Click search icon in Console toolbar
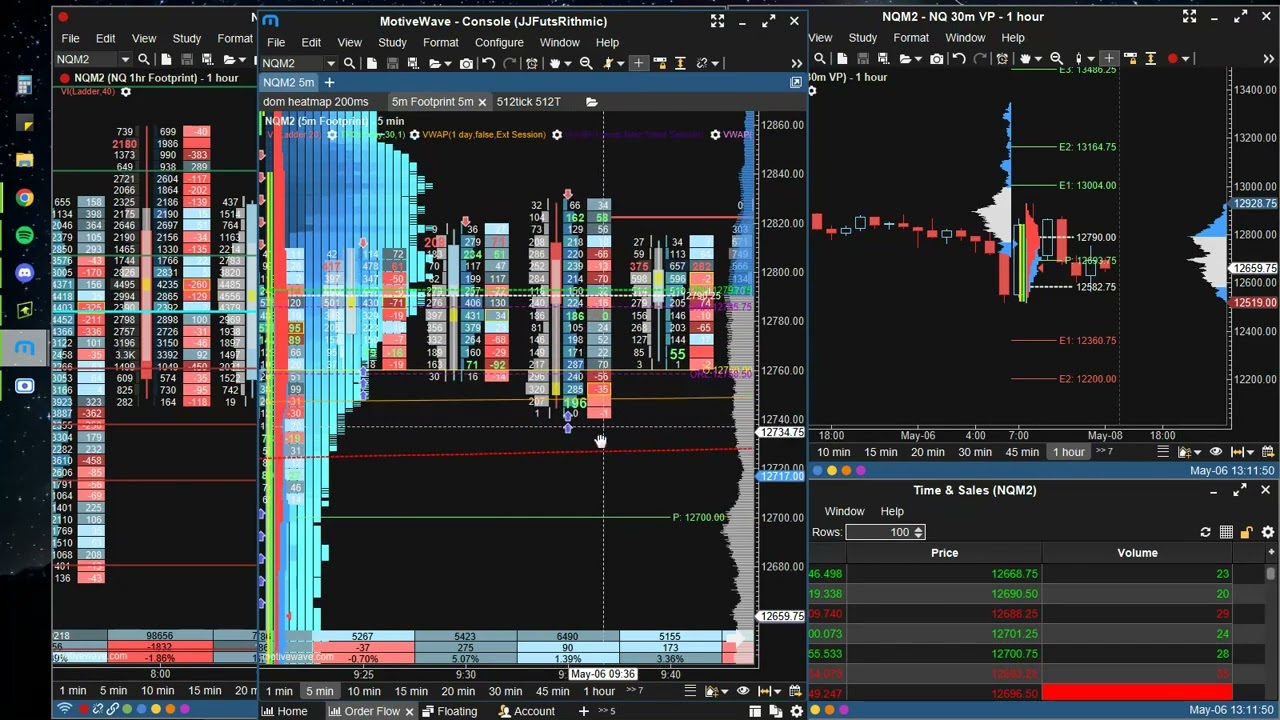 [349, 63]
